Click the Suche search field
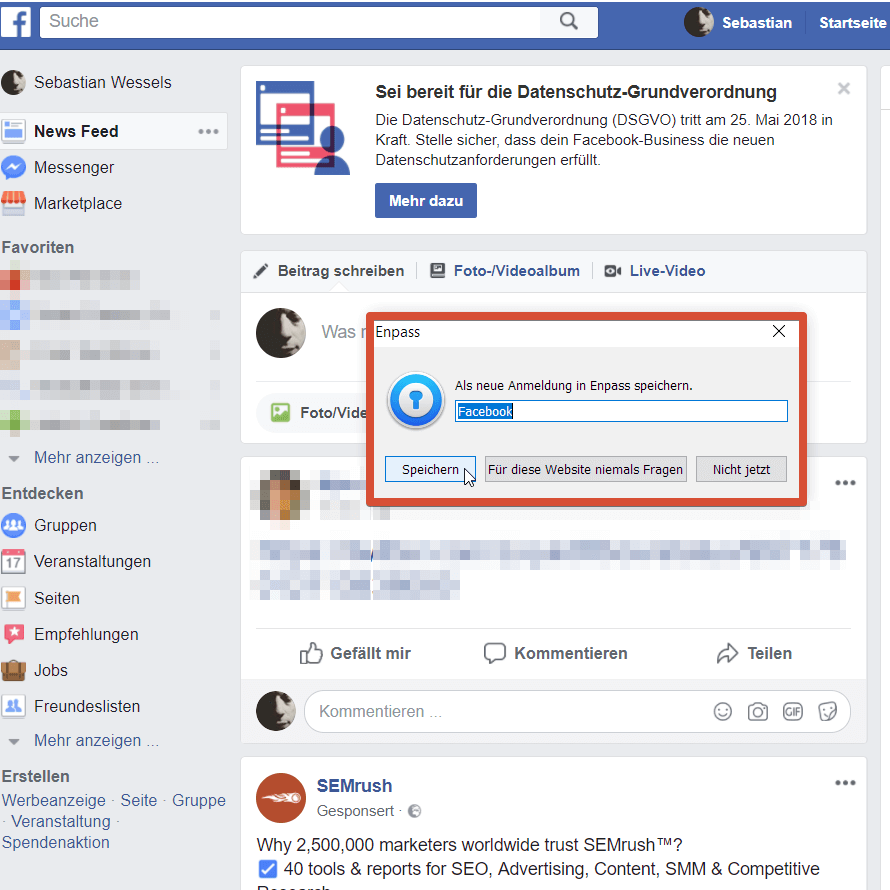This screenshot has width=890, height=890. [289, 22]
